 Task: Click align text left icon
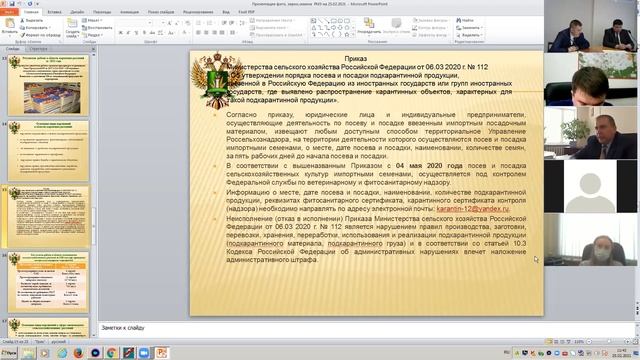point(198,33)
